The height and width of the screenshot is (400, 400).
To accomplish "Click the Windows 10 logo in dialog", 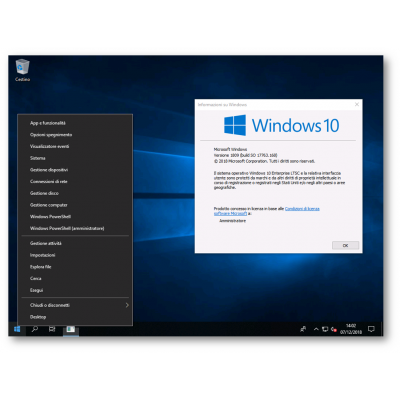I will click(x=282, y=125).
